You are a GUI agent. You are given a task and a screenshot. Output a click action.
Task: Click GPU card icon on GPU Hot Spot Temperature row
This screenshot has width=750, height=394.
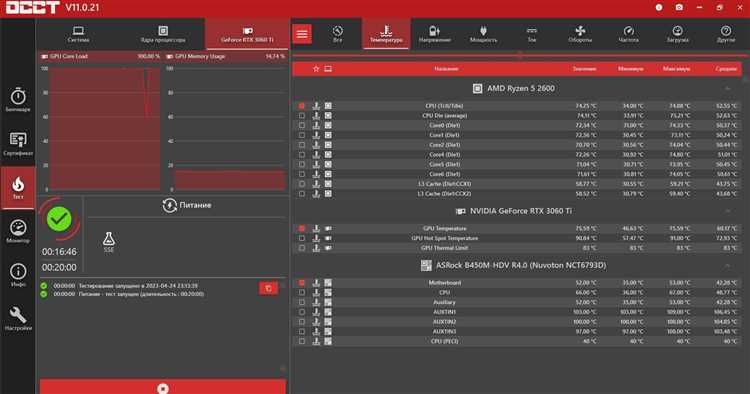point(328,238)
